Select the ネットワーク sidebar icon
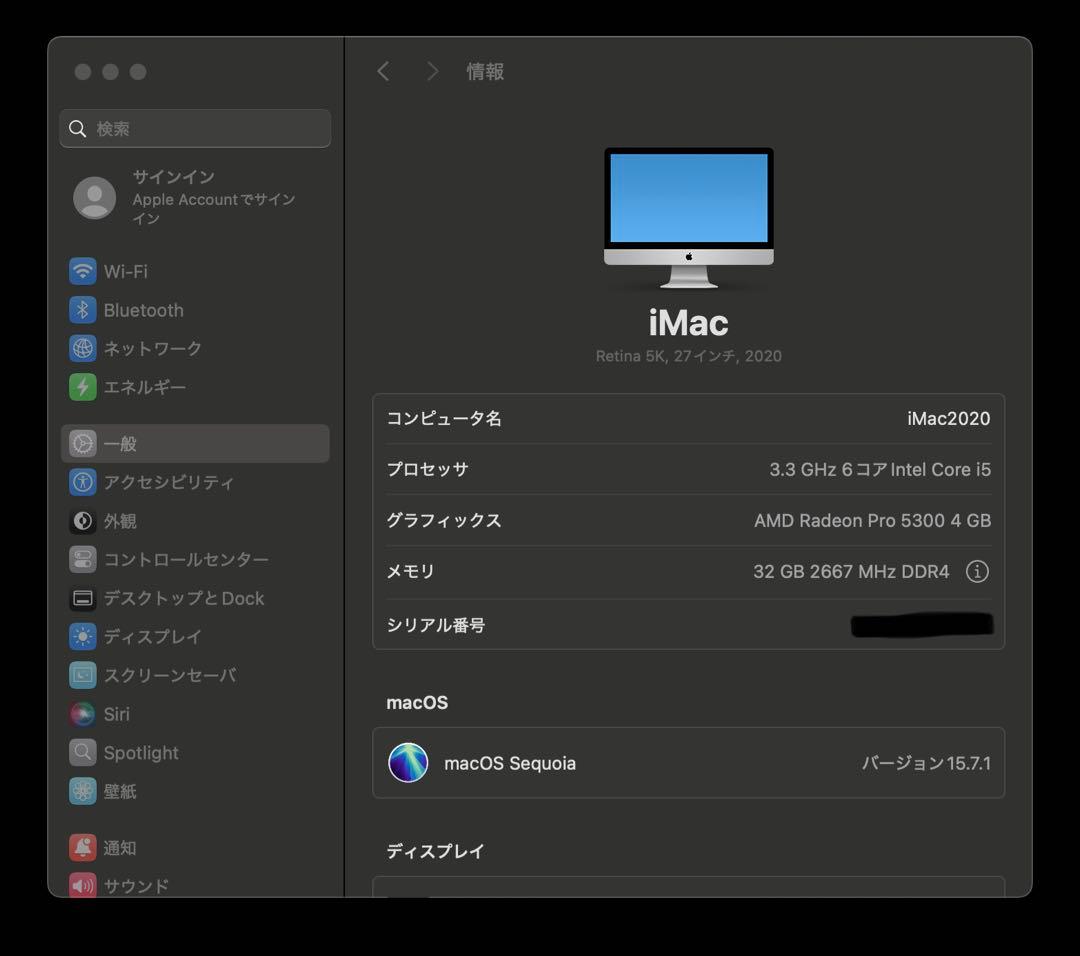The width and height of the screenshot is (1080, 956). pyautogui.click(x=151, y=348)
